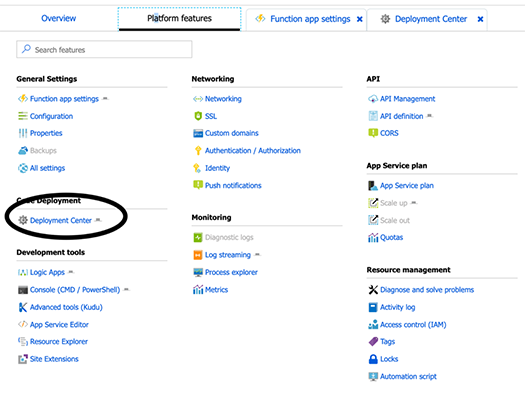Select the Platform features tab
The height and width of the screenshot is (399, 525).
[x=179, y=18]
